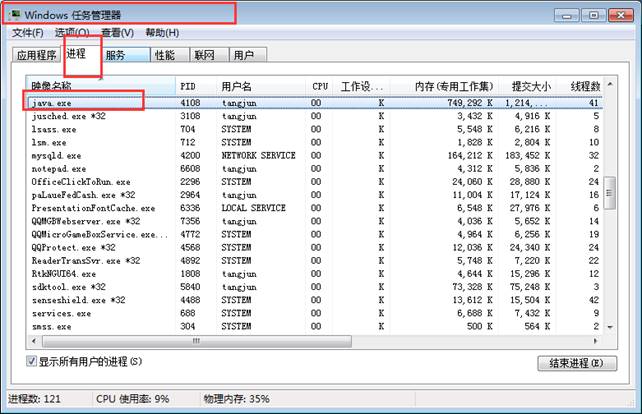
Task: Select the java.exe process row
Action: [314, 103]
